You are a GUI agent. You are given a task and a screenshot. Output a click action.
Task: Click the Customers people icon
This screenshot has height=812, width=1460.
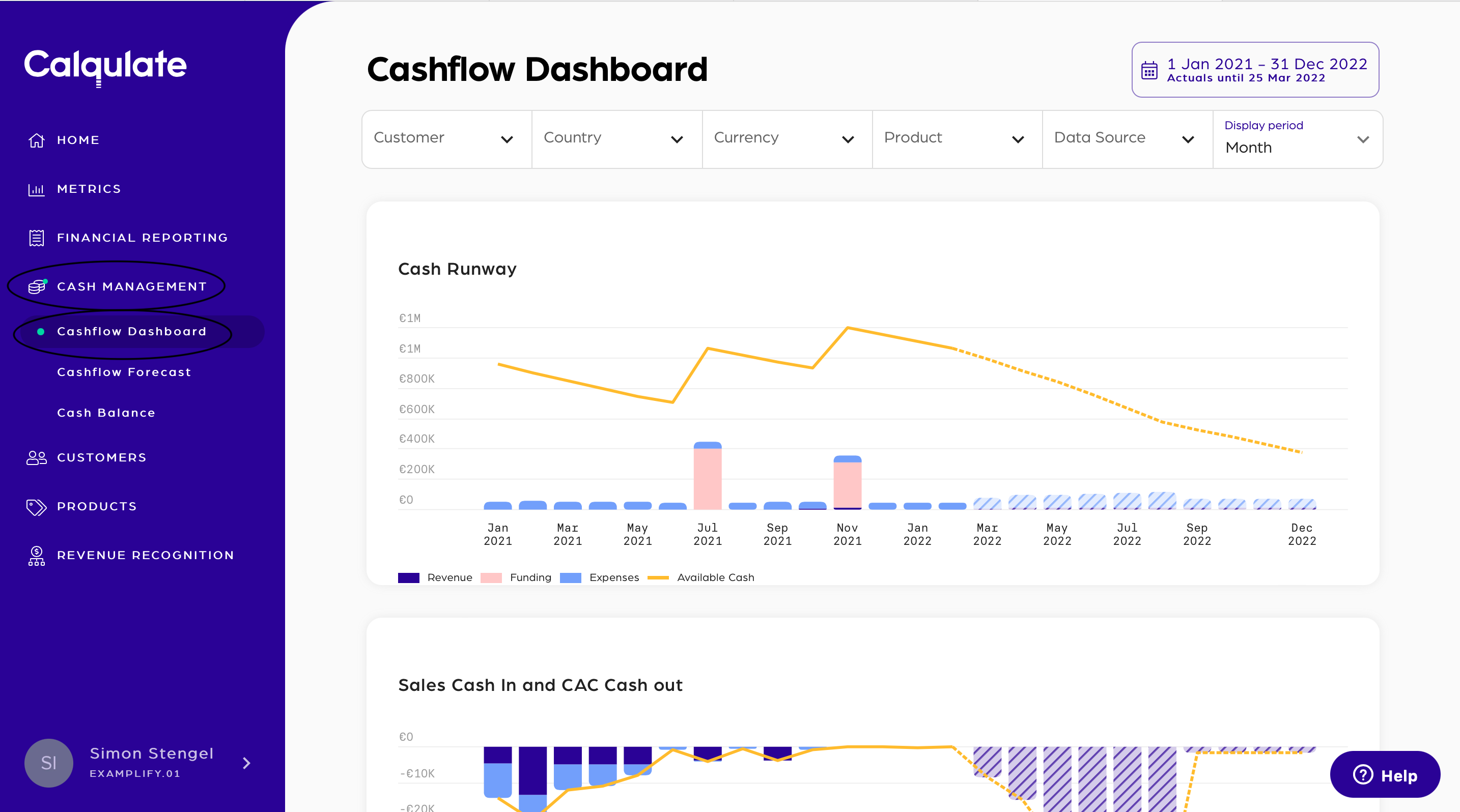(x=36, y=457)
